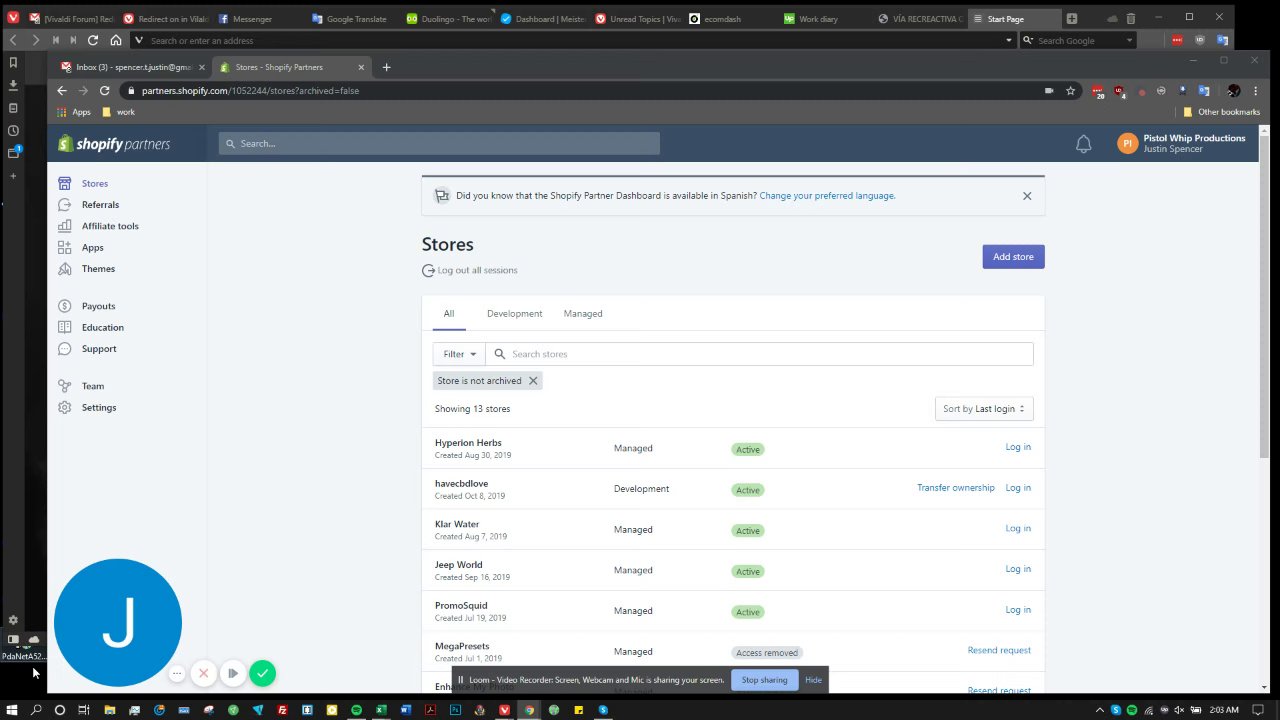
Task: Log in to havecbdlove store
Action: pos(1018,488)
